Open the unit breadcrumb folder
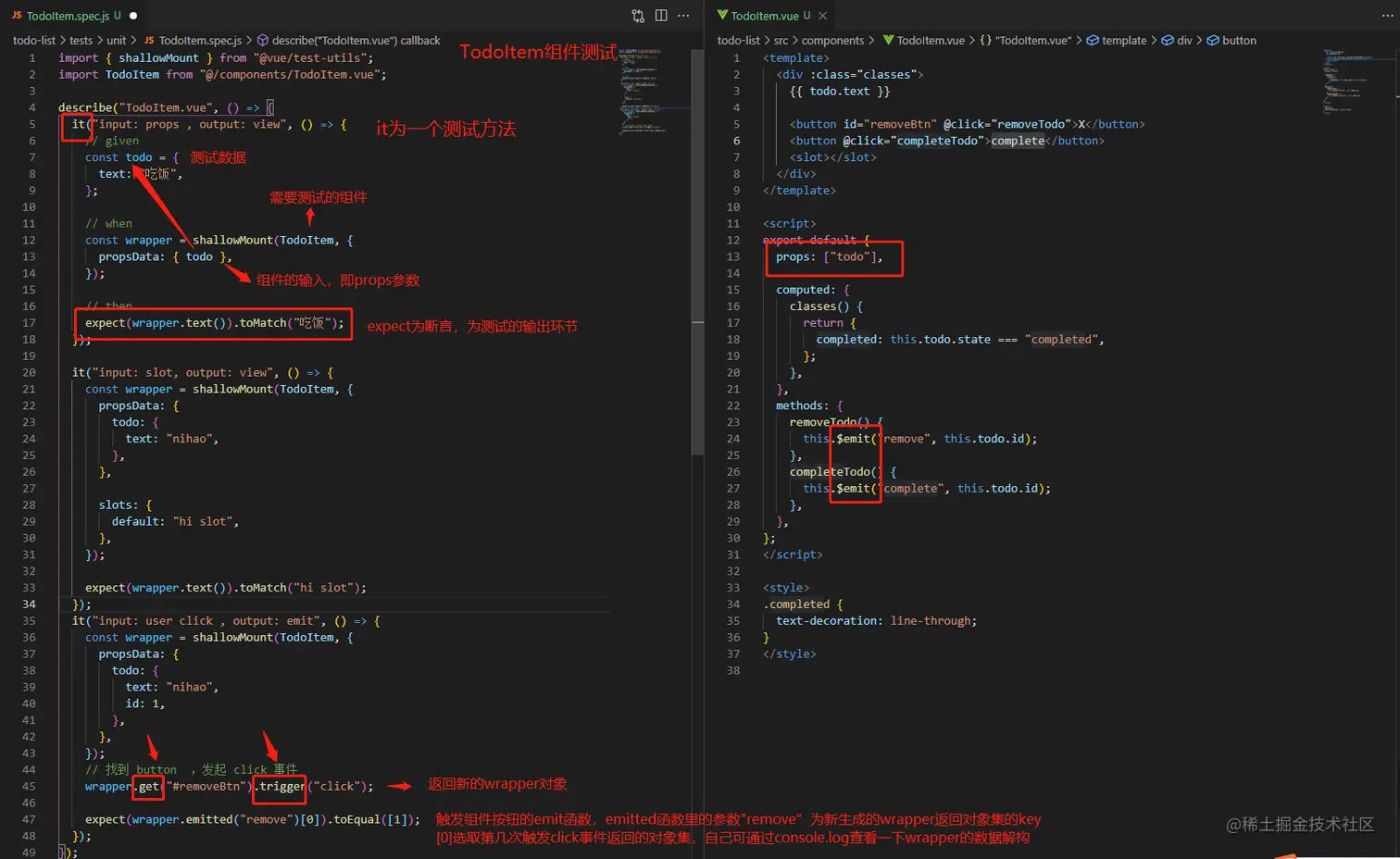 pos(117,41)
